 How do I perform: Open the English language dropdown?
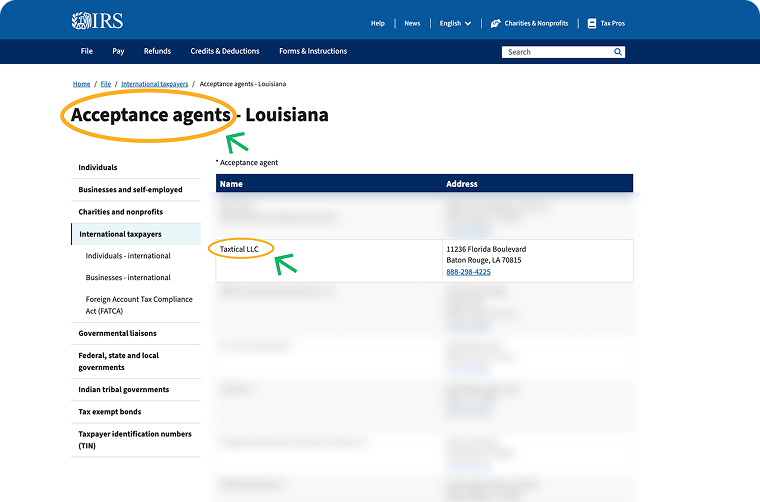pos(455,23)
